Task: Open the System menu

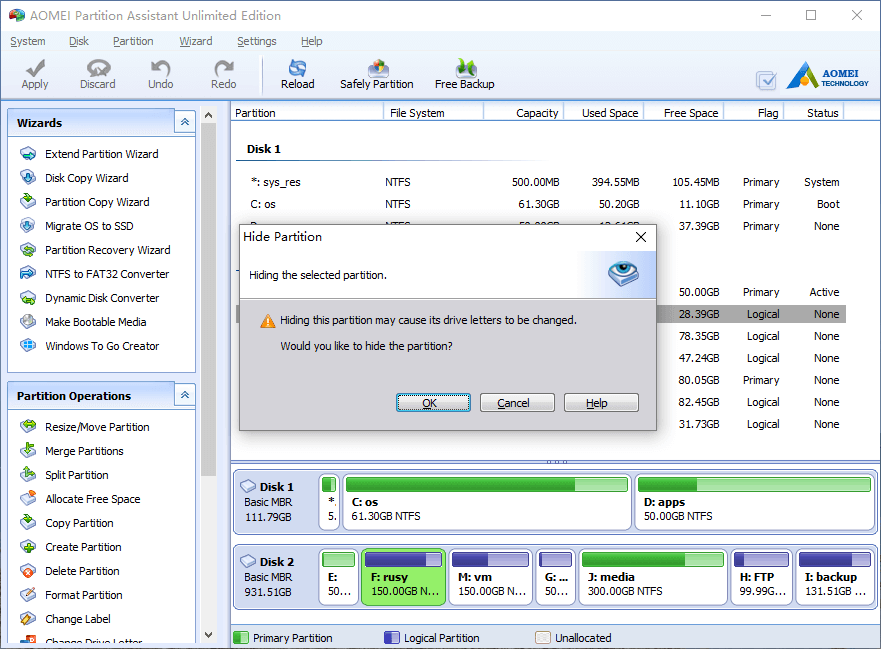Action: (28, 41)
